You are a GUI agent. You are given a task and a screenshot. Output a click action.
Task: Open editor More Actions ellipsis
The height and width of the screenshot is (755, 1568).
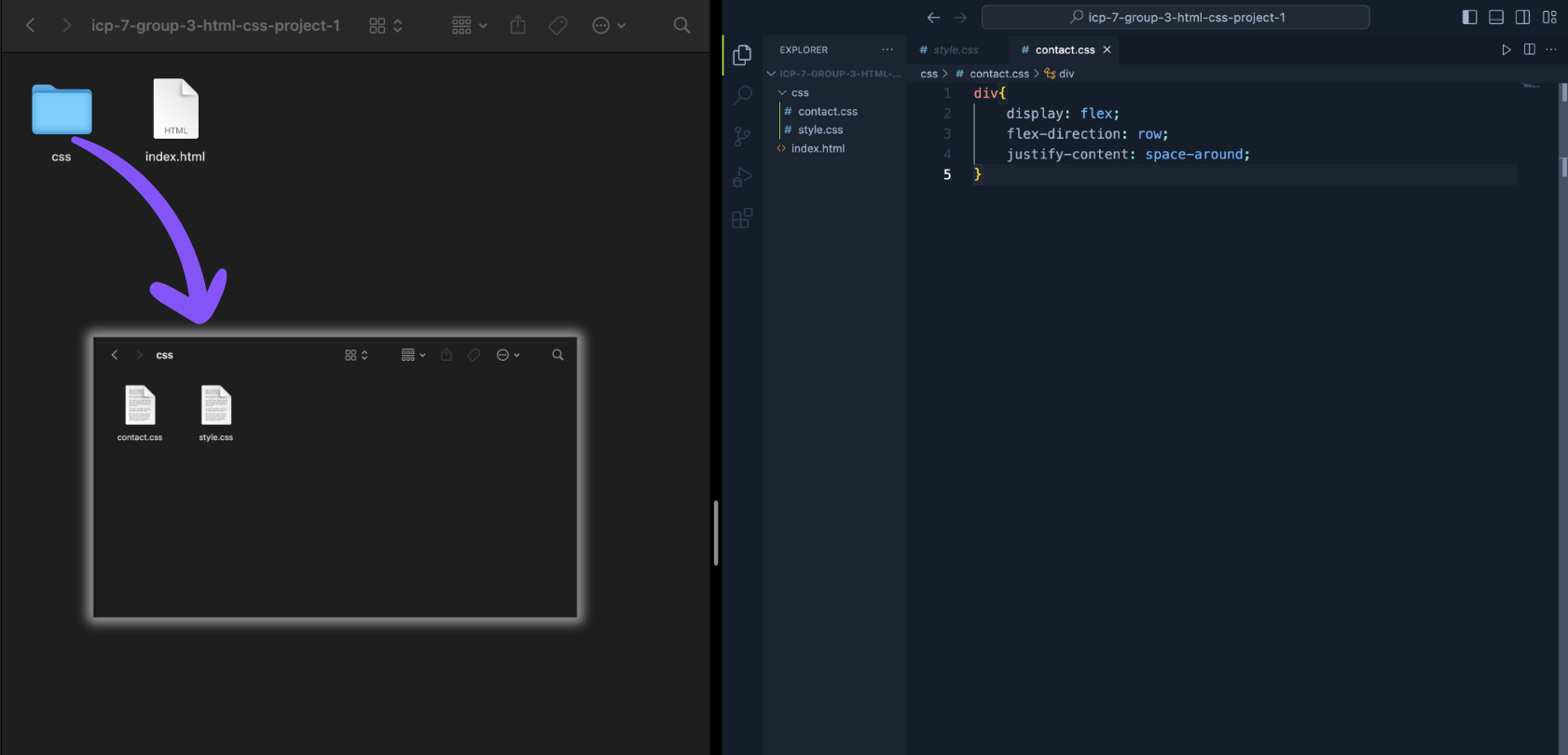[x=1551, y=49]
